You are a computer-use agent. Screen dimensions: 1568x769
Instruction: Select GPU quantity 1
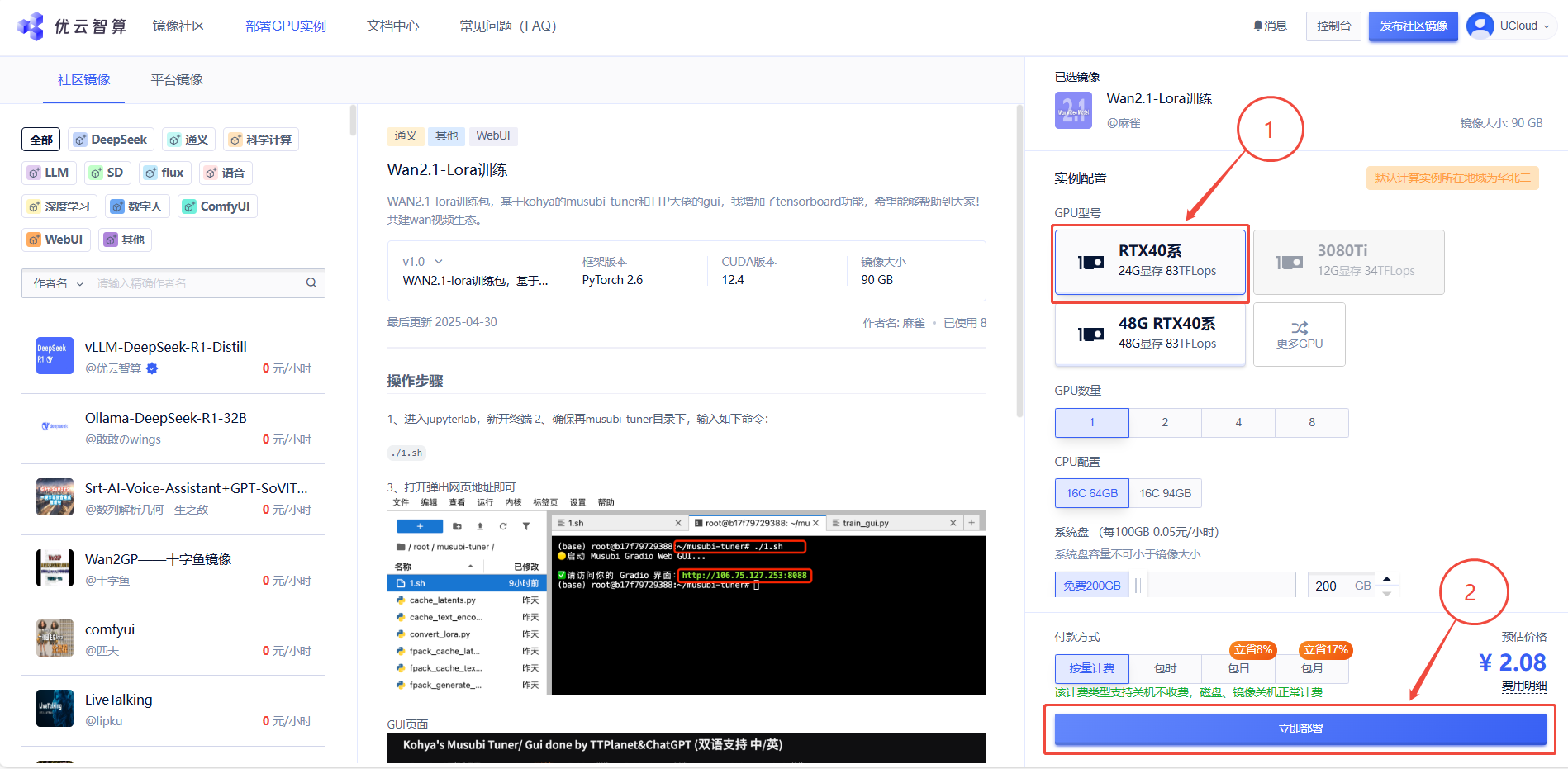pos(1091,423)
